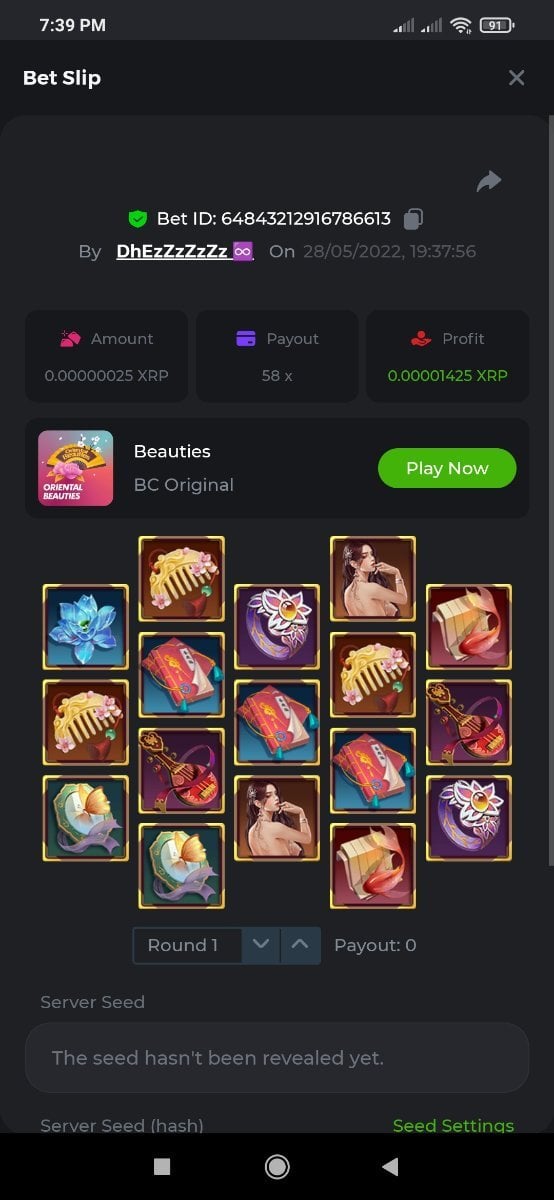
Task: Go to next round with down chevron
Action: click(261, 945)
